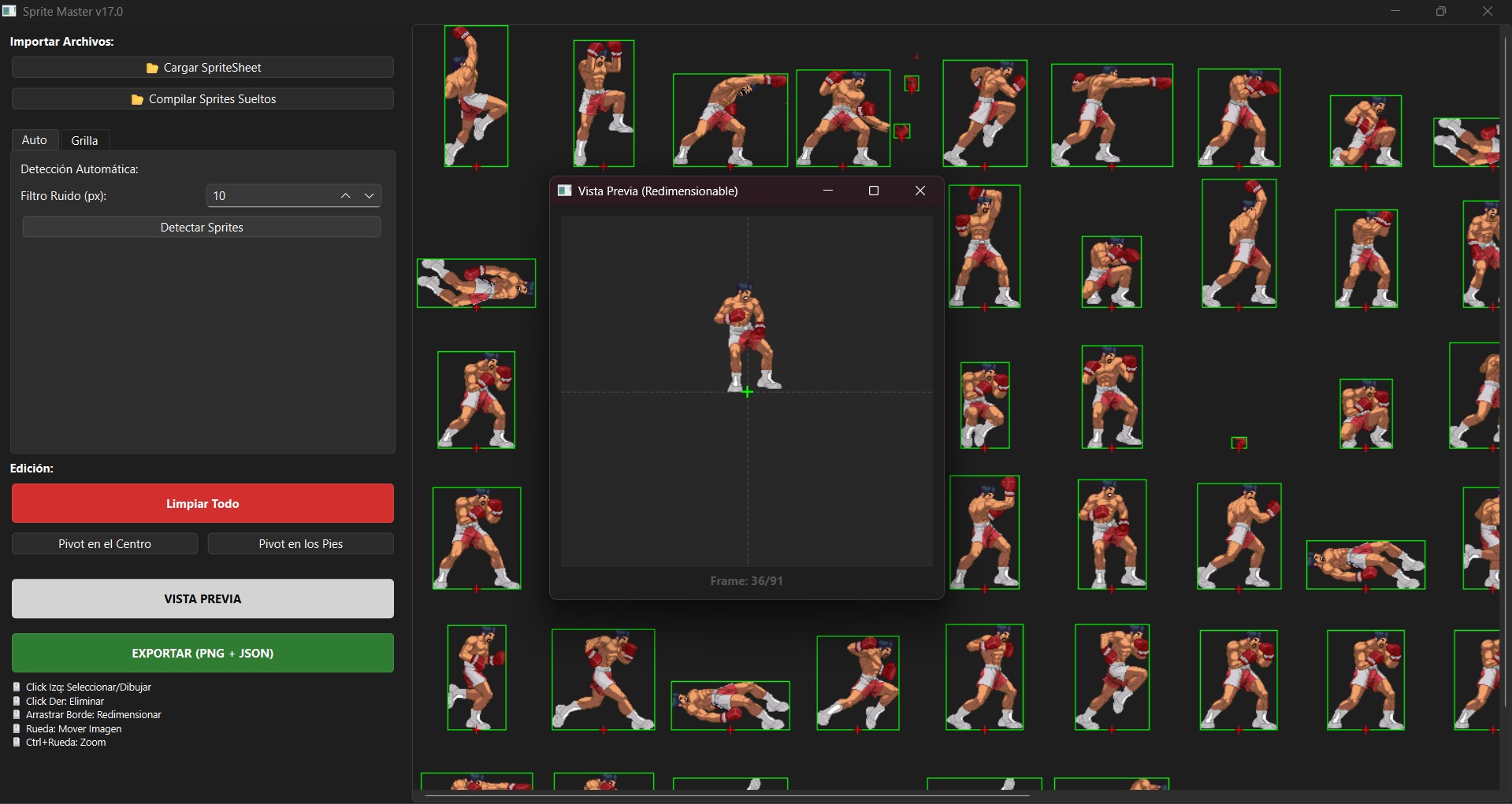The image size is (1512, 804).
Task: Click the boxer sprite in Vista Previa
Action: coord(747,337)
